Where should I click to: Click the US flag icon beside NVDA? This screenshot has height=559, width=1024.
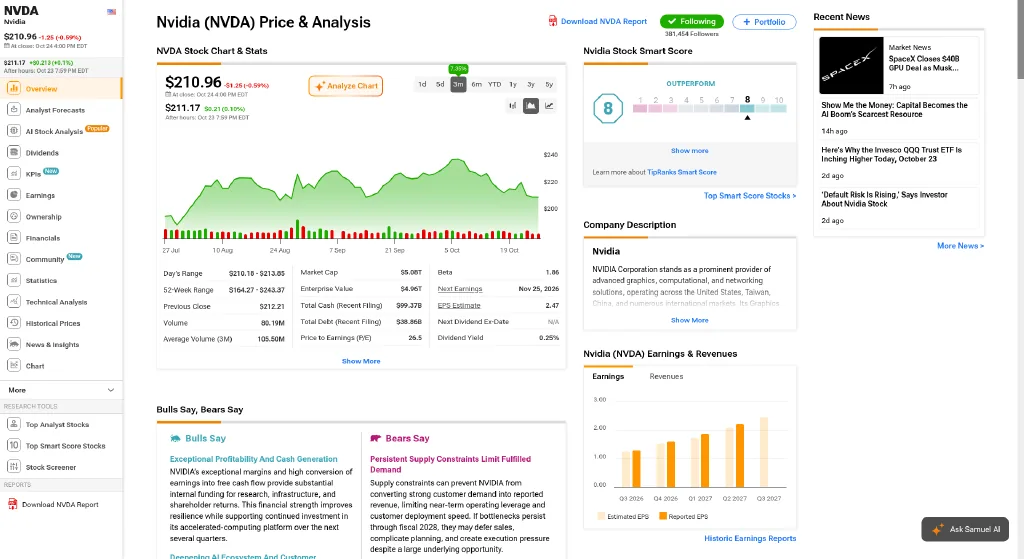point(112,12)
